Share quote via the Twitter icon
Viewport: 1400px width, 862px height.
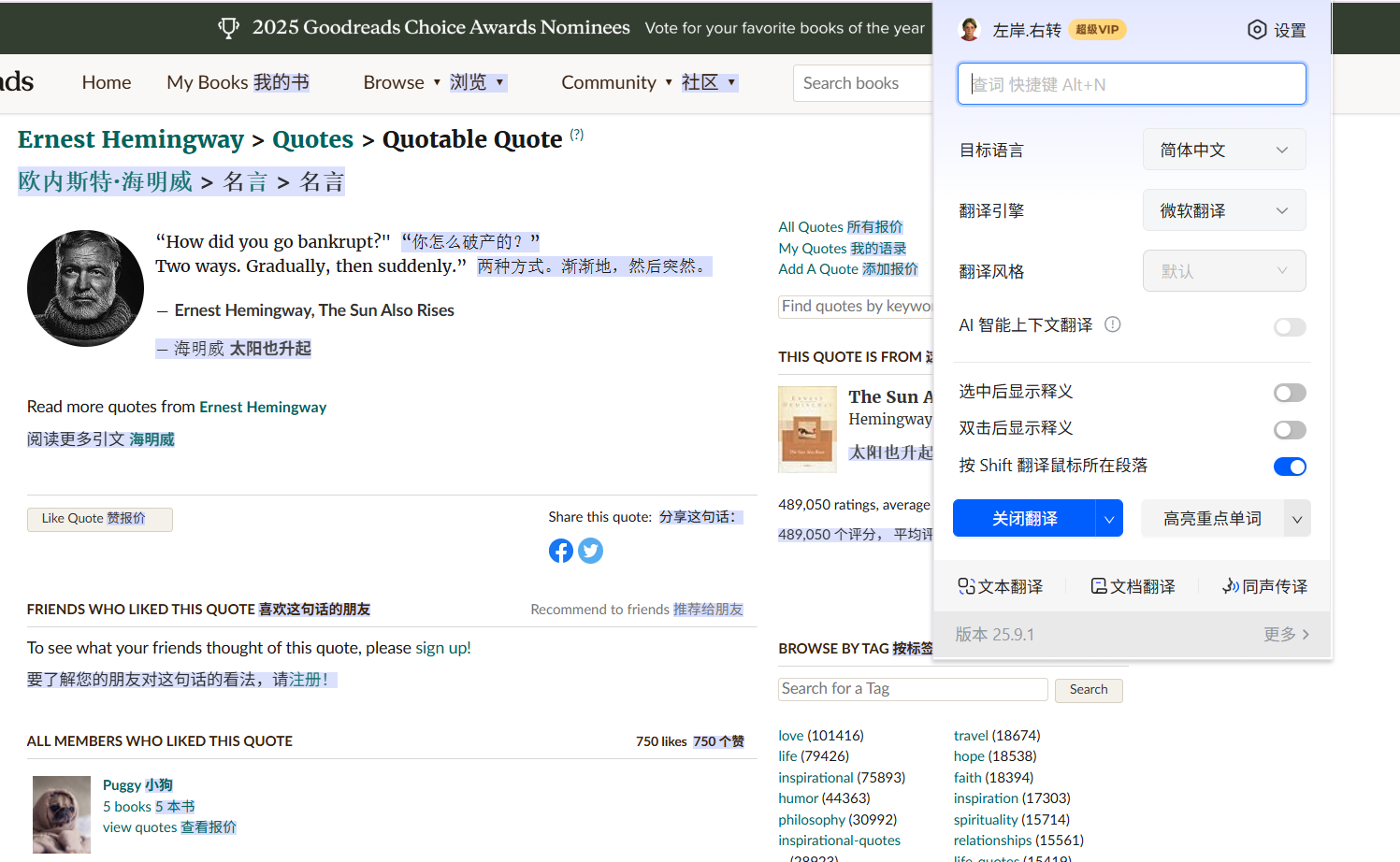click(x=590, y=551)
